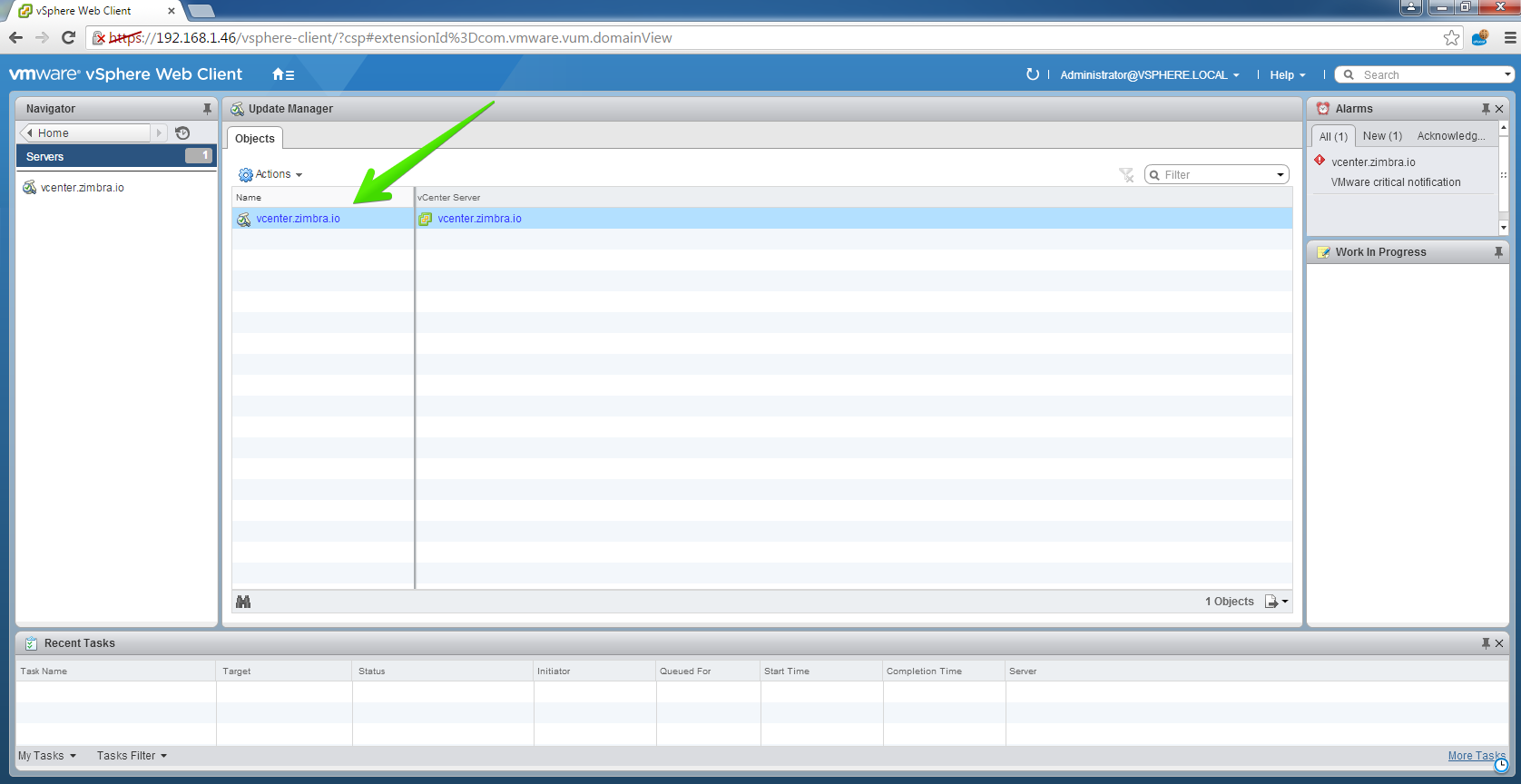Pin the Work In Progress panel

coord(1498,252)
